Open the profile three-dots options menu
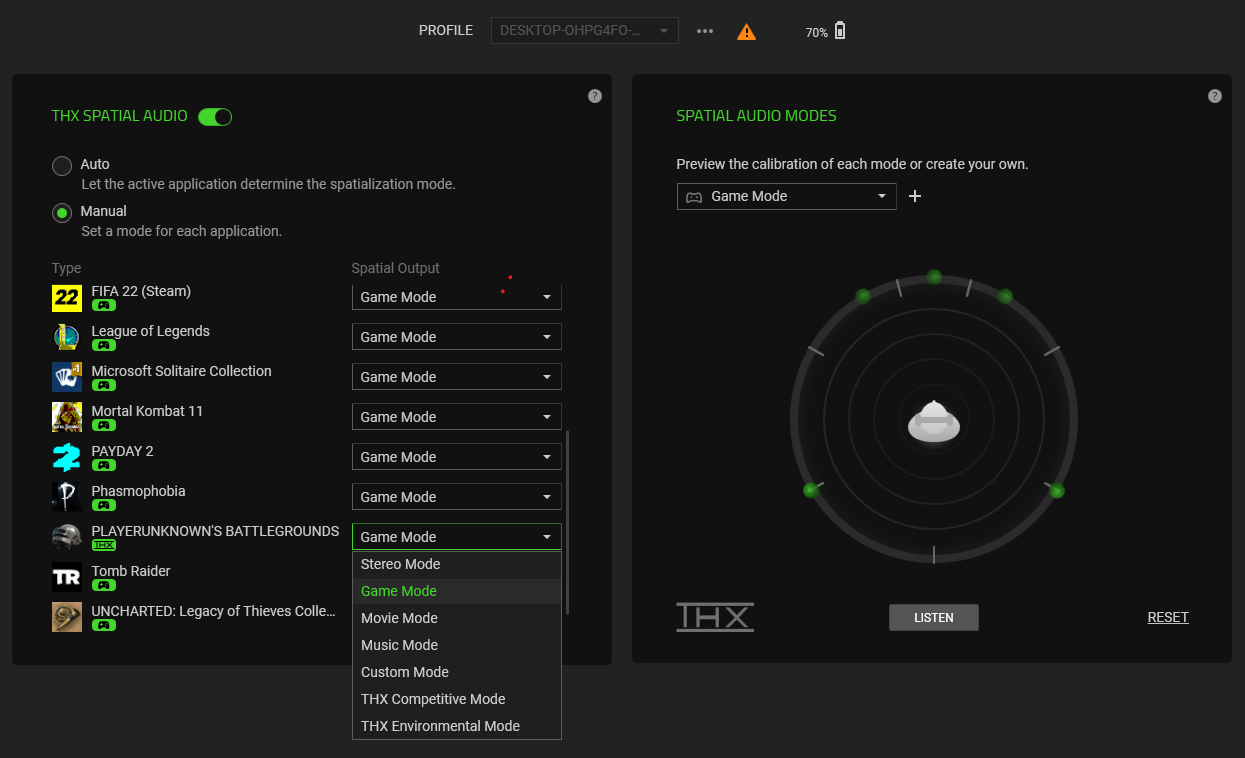The height and width of the screenshot is (758, 1245). pos(705,31)
